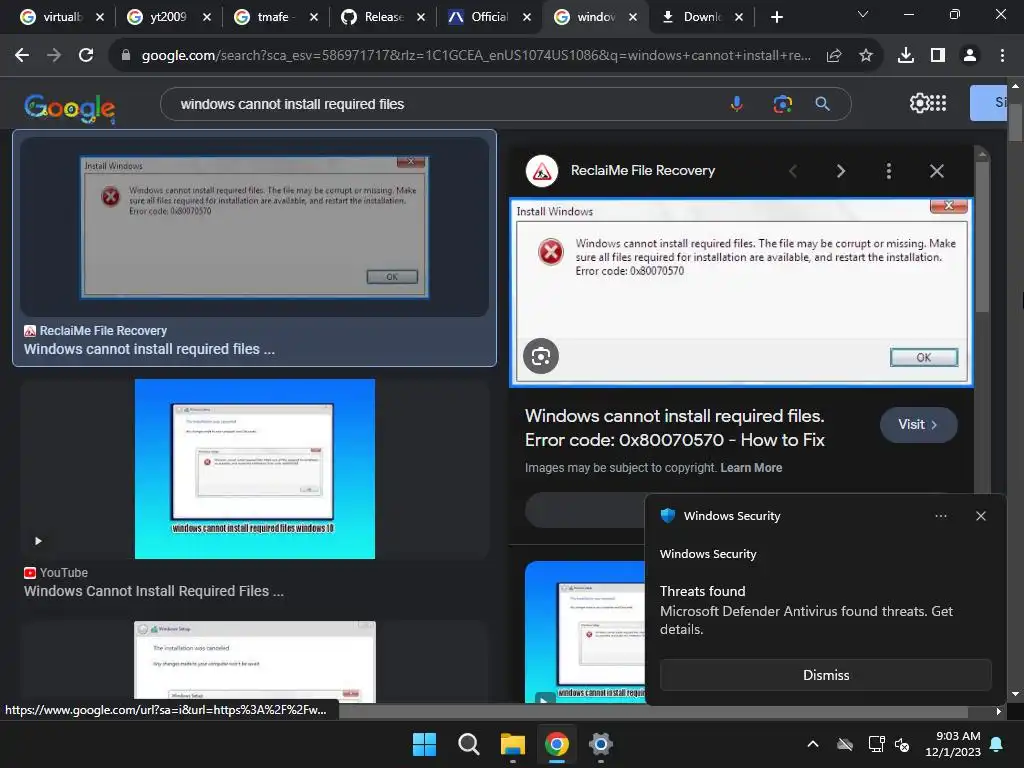Click the Visit button
The height and width of the screenshot is (768, 1024).
[918, 424]
